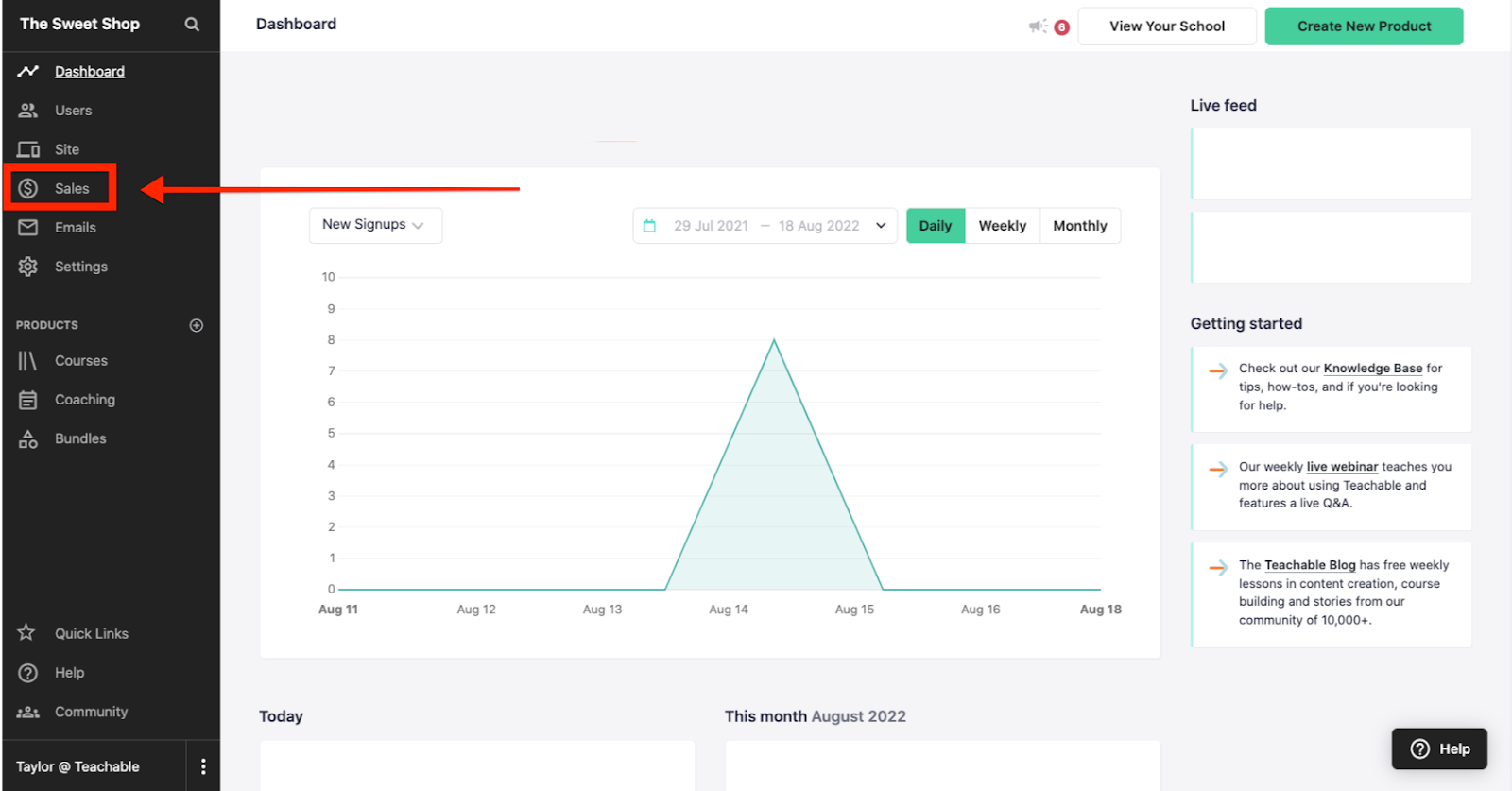Screen dimensions: 1512x791
Task: Click the red notification badge showing 6
Action: point(1061,27)
